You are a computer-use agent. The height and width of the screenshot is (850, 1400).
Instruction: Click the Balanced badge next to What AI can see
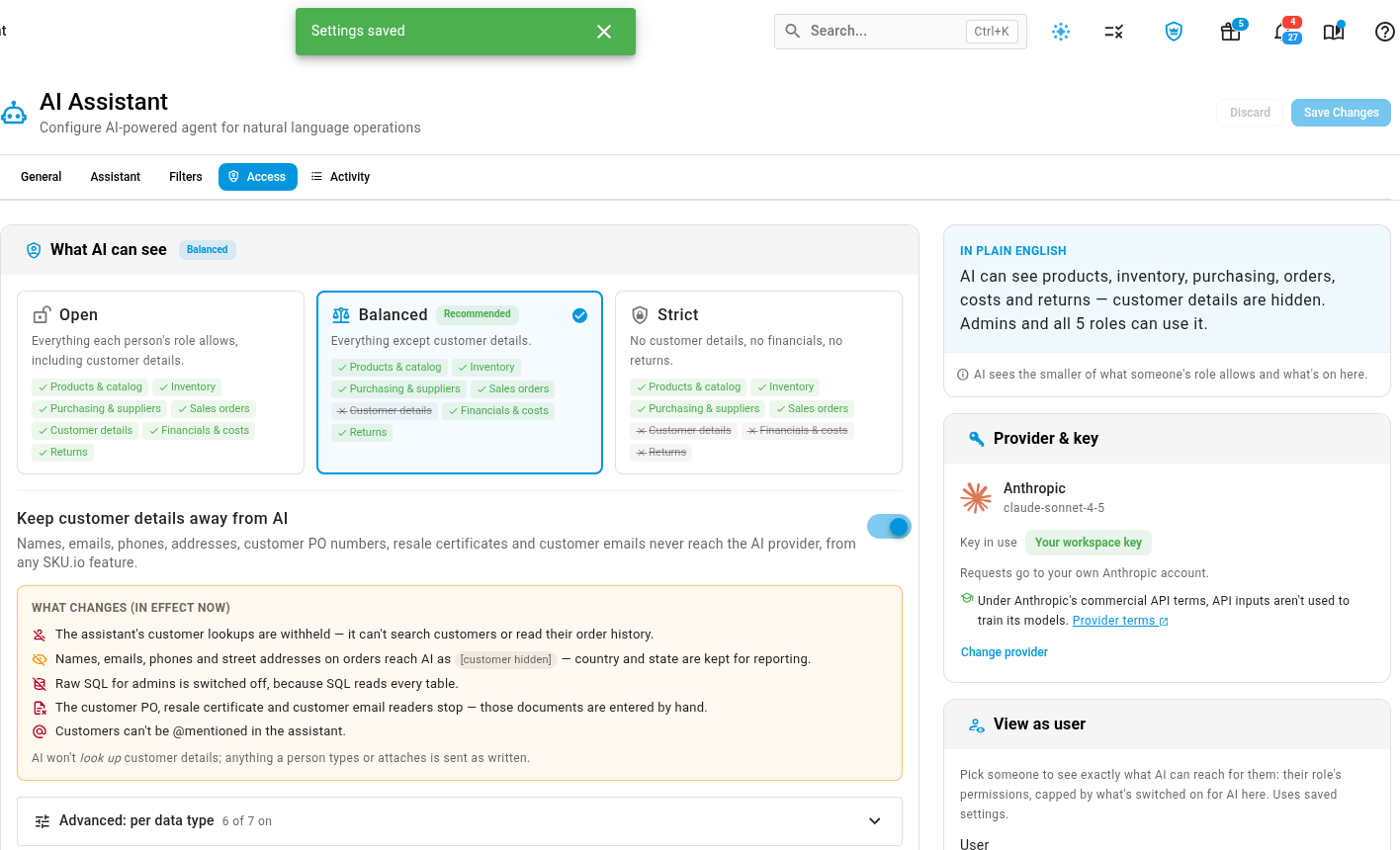pyautogui.click(x=208, y=250)
